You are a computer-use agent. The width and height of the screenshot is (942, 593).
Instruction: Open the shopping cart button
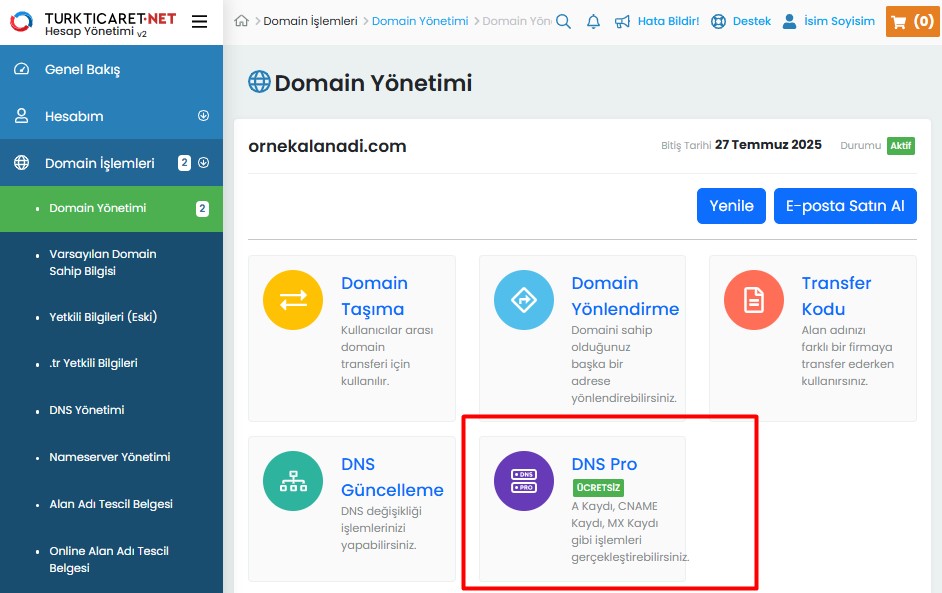click(913, 22)
